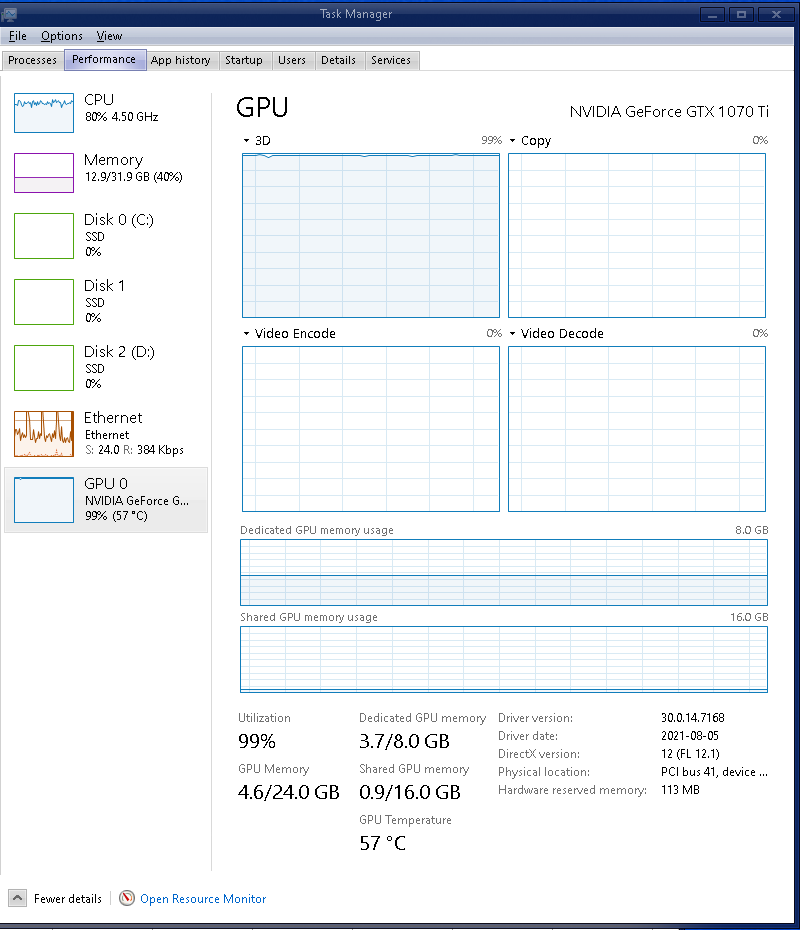Click the Fewer details button label
The image size is (800, 930).
click(68, 899)
